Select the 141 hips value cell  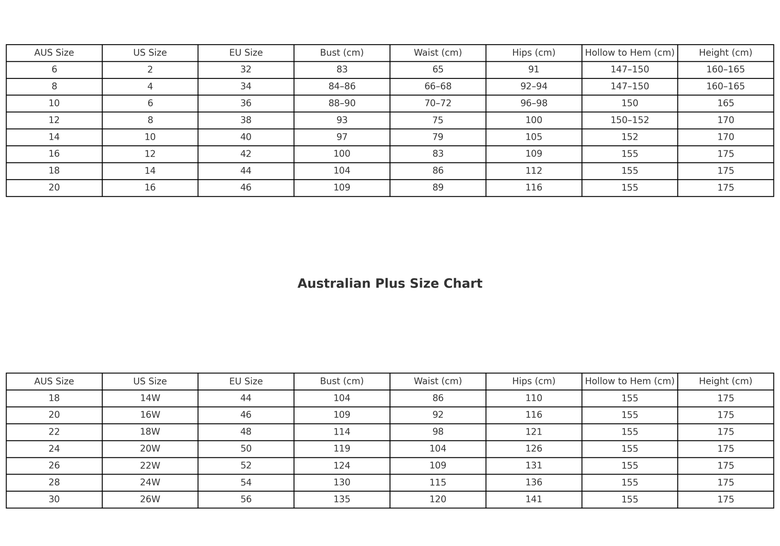click(x=534, y=499)
